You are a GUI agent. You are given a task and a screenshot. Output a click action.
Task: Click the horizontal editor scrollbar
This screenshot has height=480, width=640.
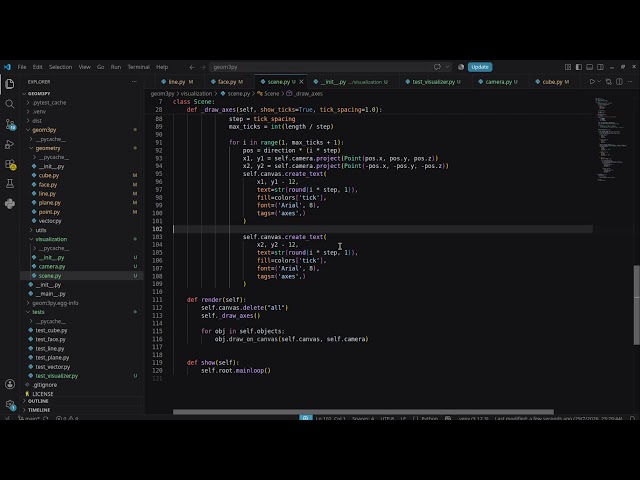pyautogui.click(x=363, y=412)
